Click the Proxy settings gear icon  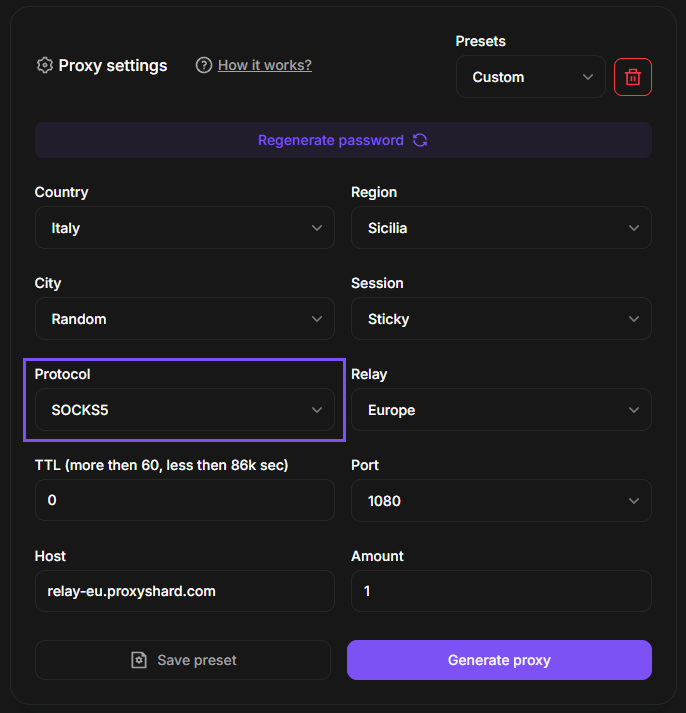pyautogui.click(x=44, y=65)
